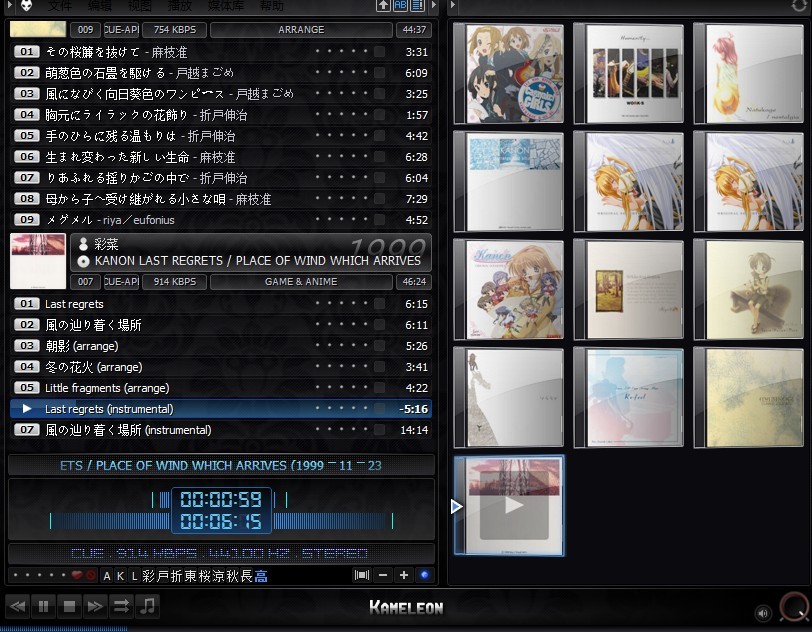Select the now-playing album tile in grid
Viewport: 812px width, 632px height.
tap(509, 506)
